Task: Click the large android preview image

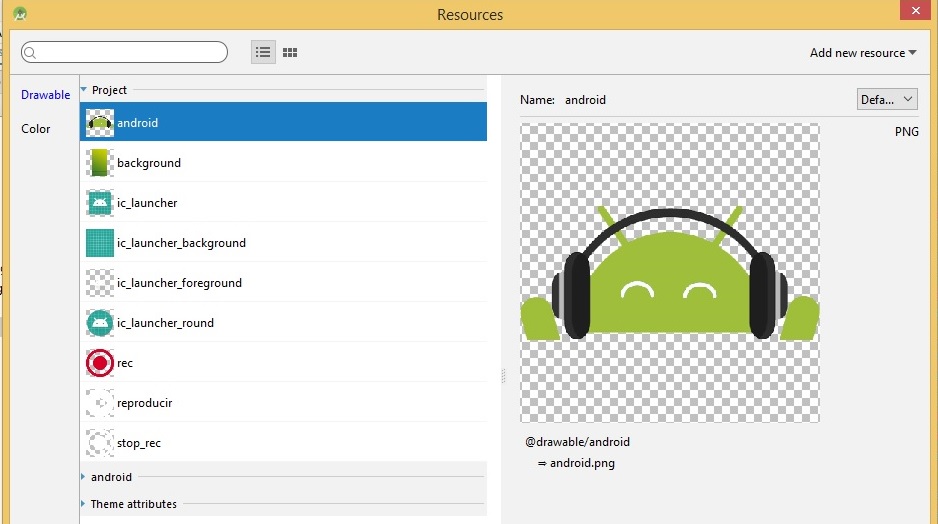Action: coord(670,272)
